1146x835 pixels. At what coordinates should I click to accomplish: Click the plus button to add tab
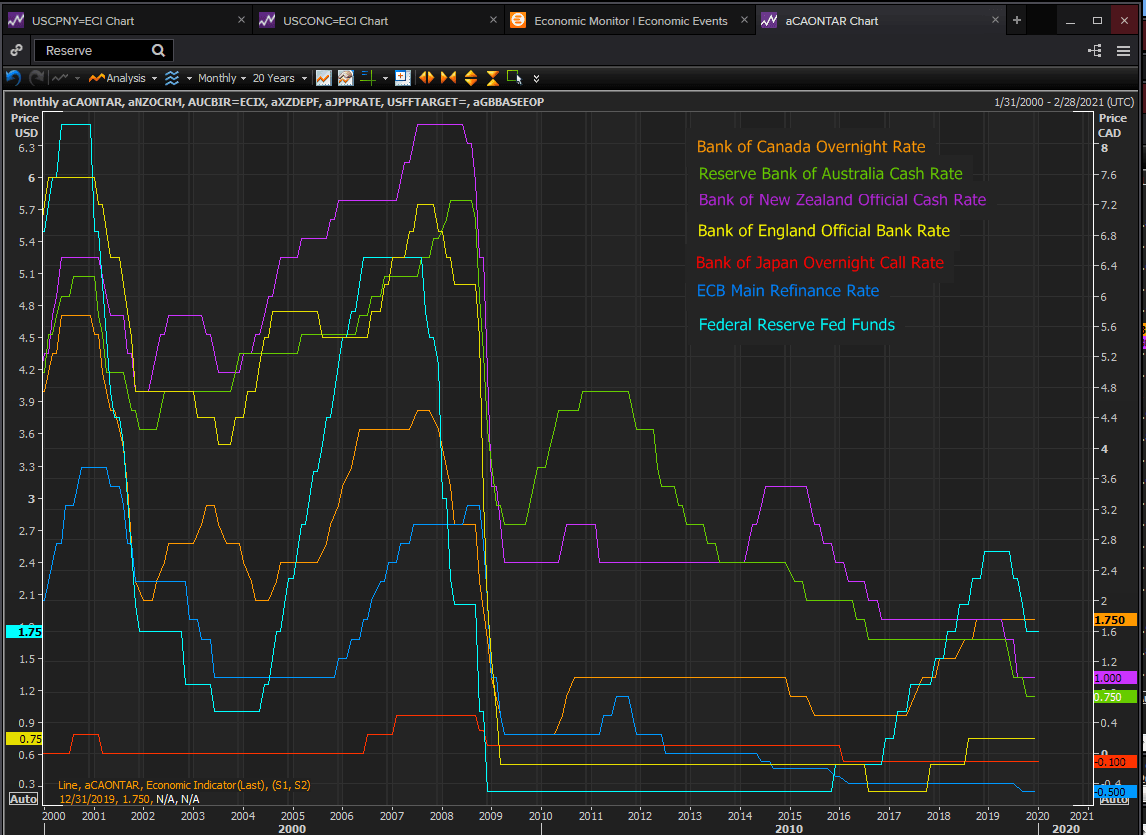[x=1017, y=20]
